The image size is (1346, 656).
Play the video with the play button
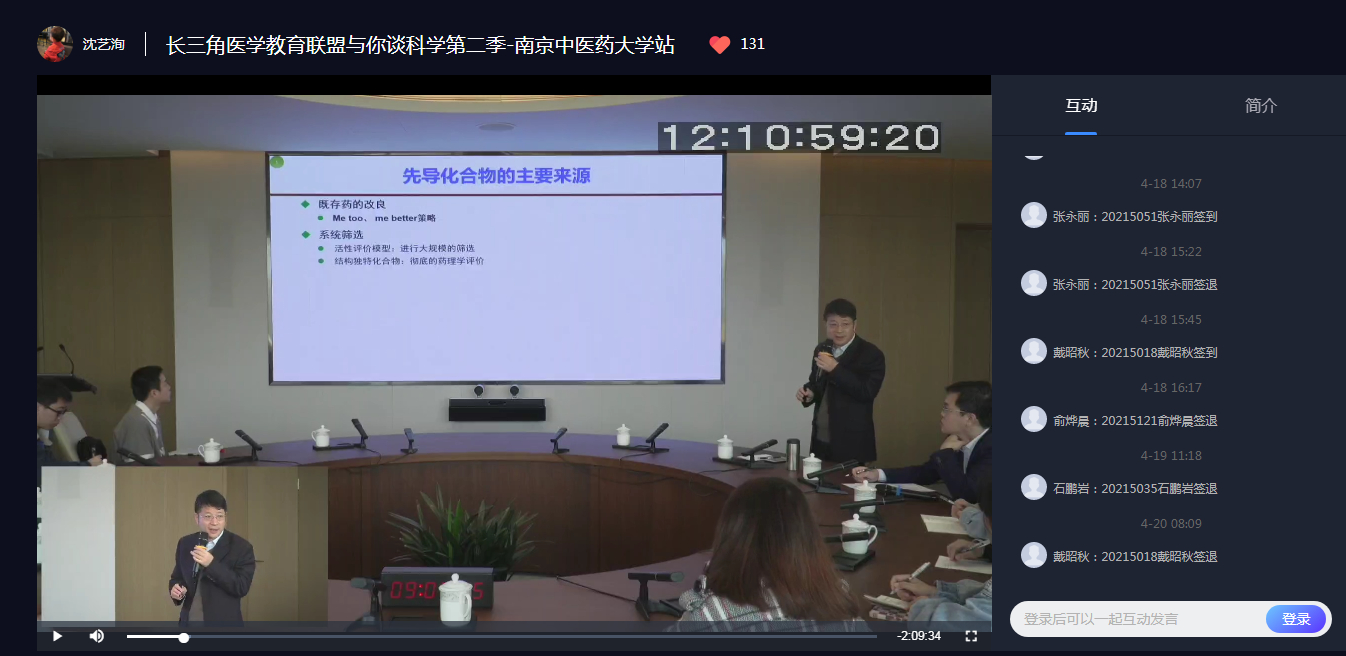pyautogui.click(x=57, y=636)
